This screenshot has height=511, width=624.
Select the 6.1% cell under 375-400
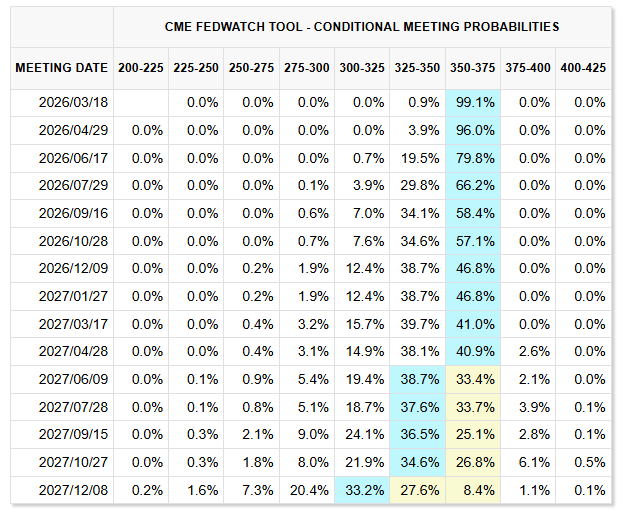[529, 462]
